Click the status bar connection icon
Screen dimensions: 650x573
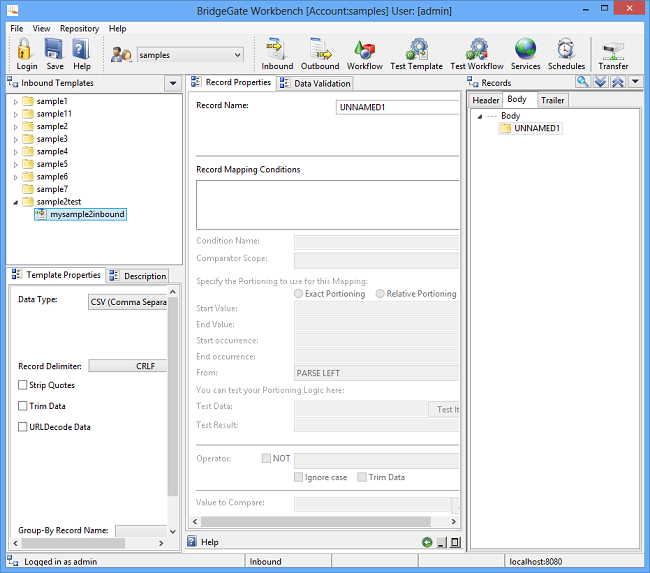point(13,561)
